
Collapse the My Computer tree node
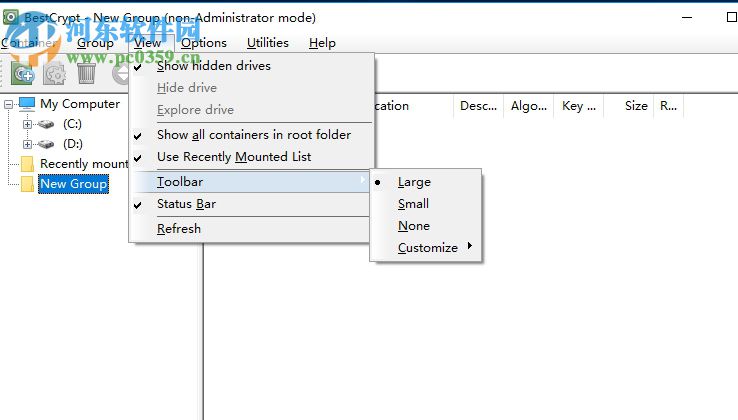pos(8,104)
